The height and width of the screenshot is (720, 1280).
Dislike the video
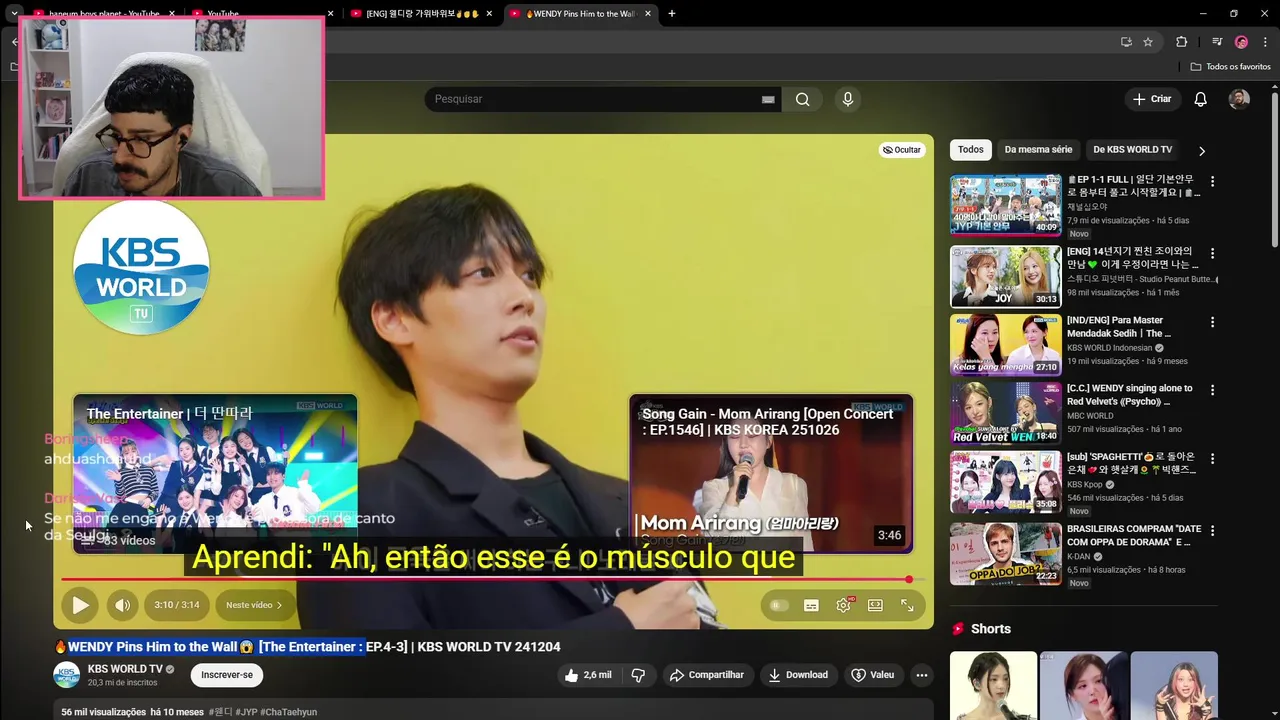[638, 675]
